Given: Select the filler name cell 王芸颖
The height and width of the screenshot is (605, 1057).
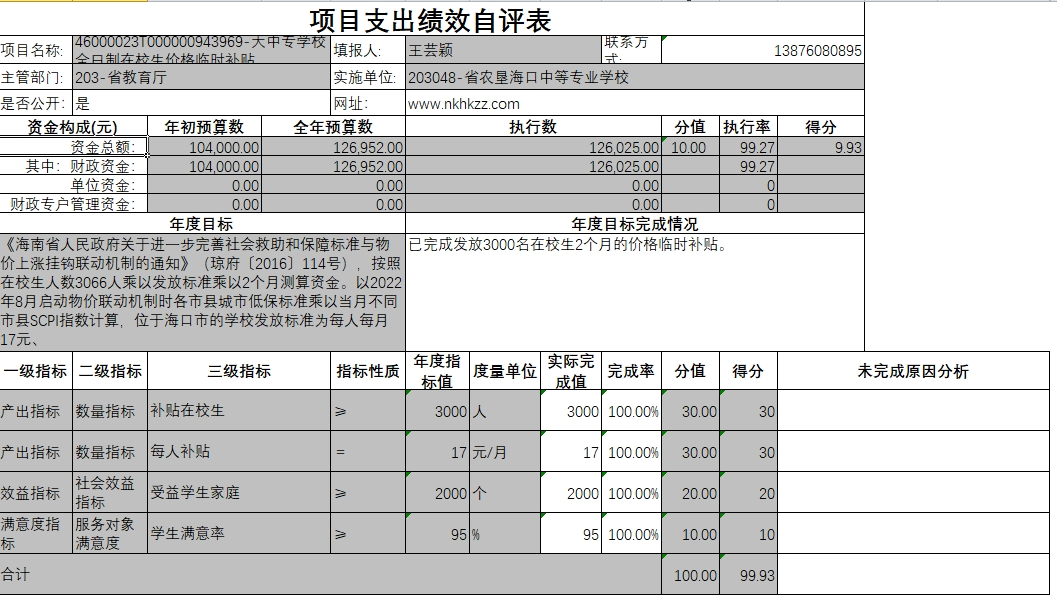Looking at the screenshot, I should tap(504, 51).
